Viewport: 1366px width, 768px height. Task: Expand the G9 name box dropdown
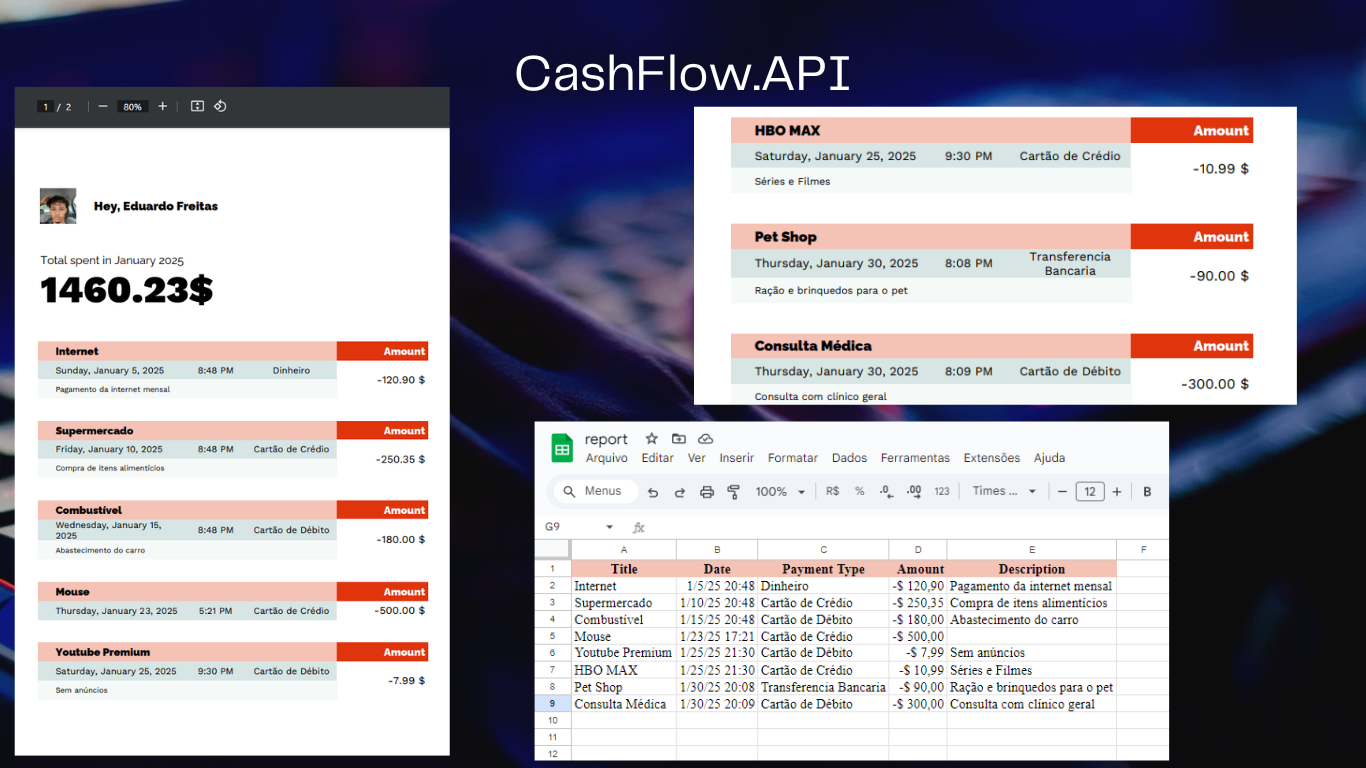pyautogui.click(x=609, y=527)
